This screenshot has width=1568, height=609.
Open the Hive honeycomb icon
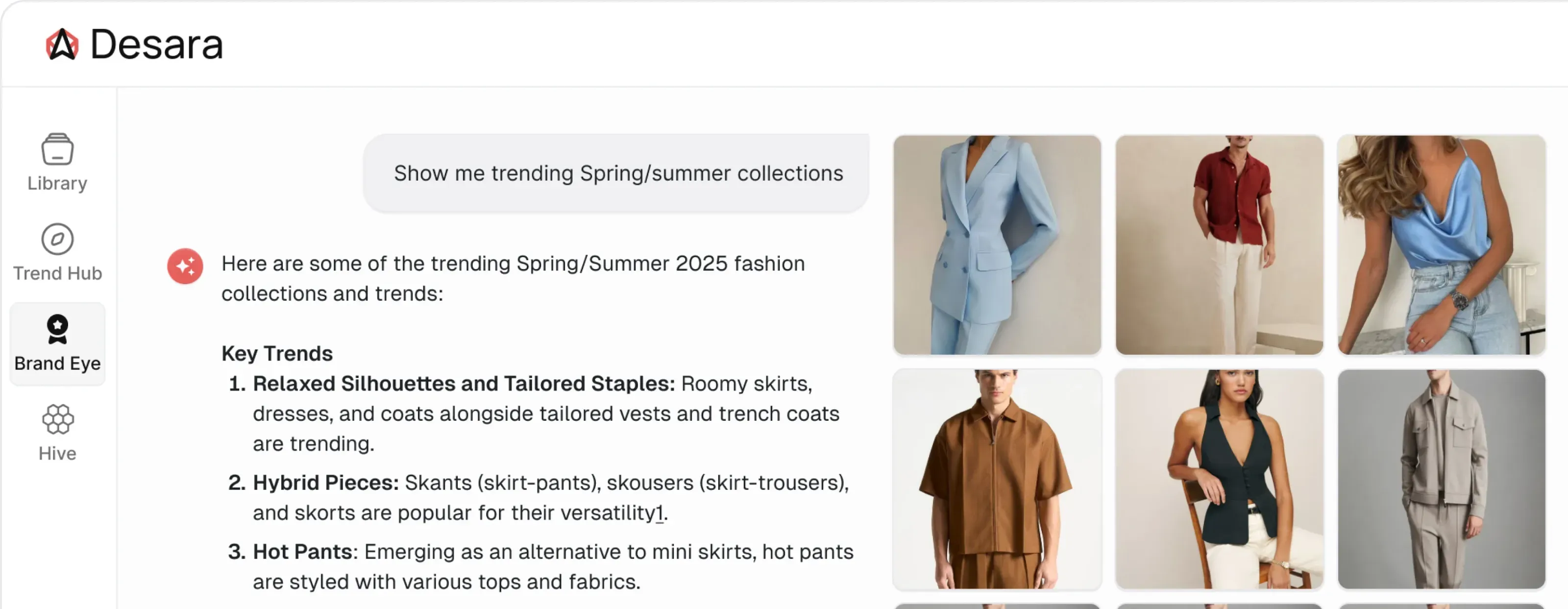click(57, 419)
